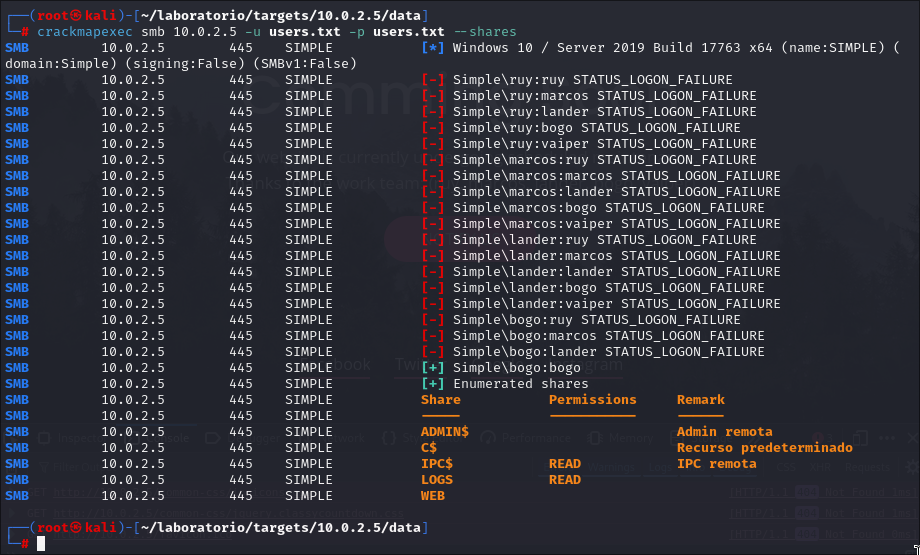Select the IPC$ share name

436,464
